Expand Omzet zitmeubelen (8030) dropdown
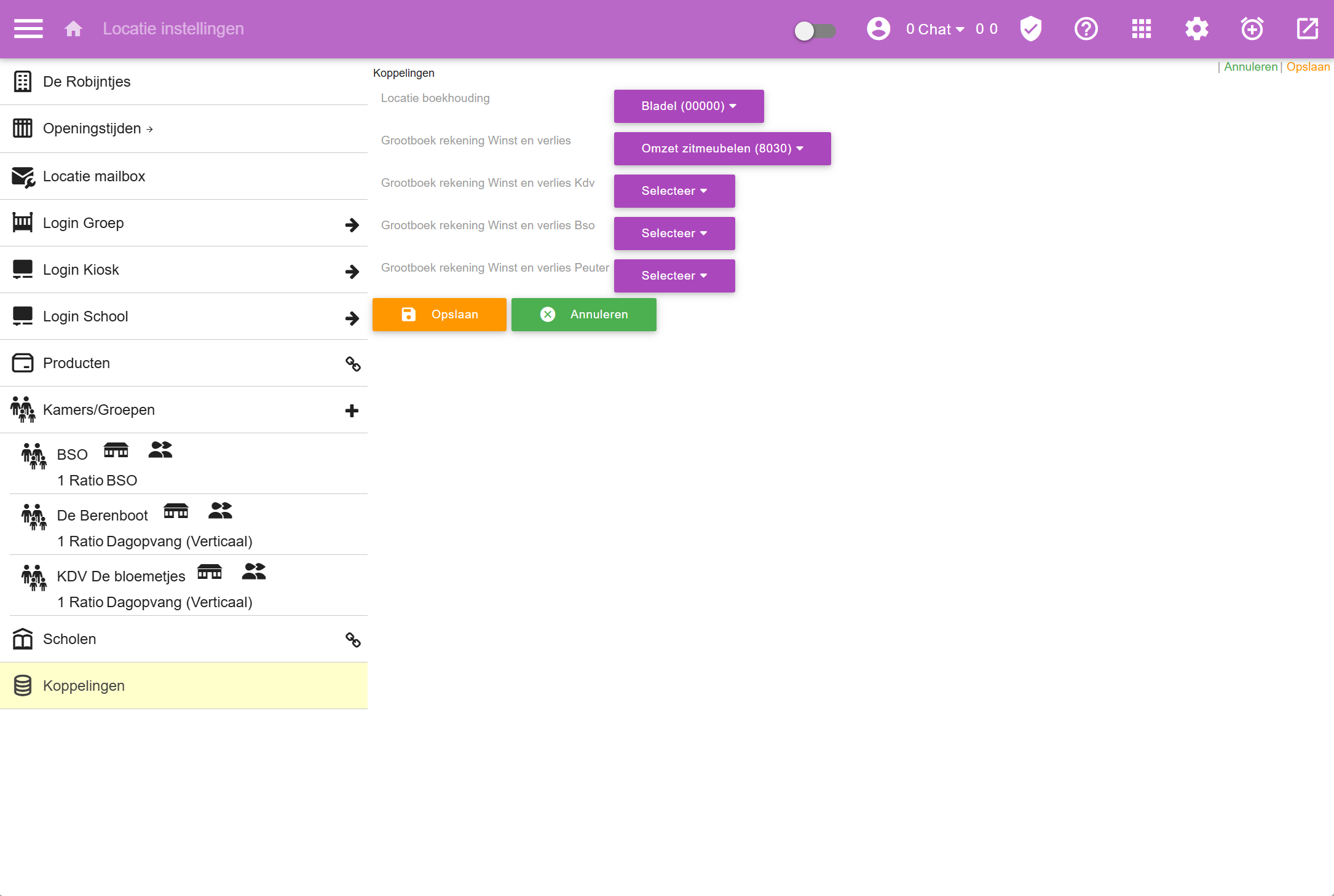Screen dimensions: 1334x896 (722, 149)
